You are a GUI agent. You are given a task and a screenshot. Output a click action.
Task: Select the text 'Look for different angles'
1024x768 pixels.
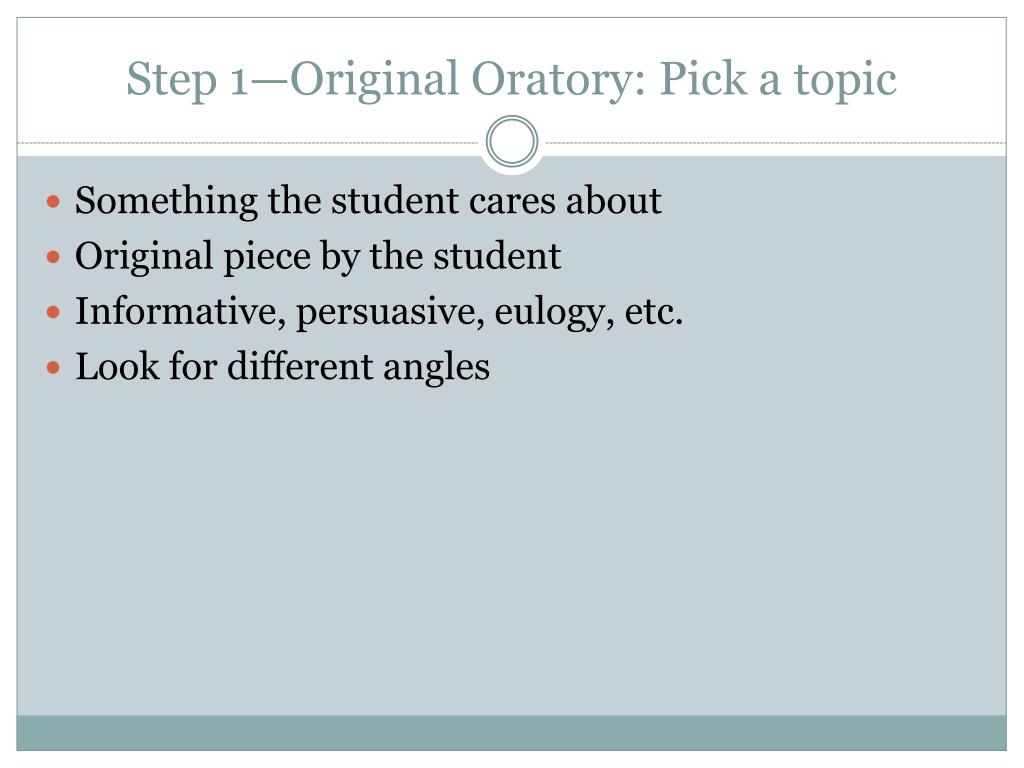point(282,367)
